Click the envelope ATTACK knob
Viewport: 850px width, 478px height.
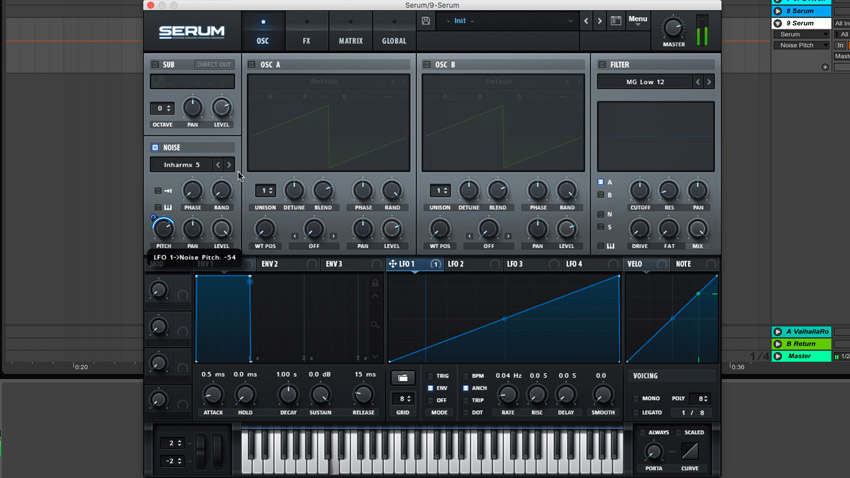(x=212, y=395)
